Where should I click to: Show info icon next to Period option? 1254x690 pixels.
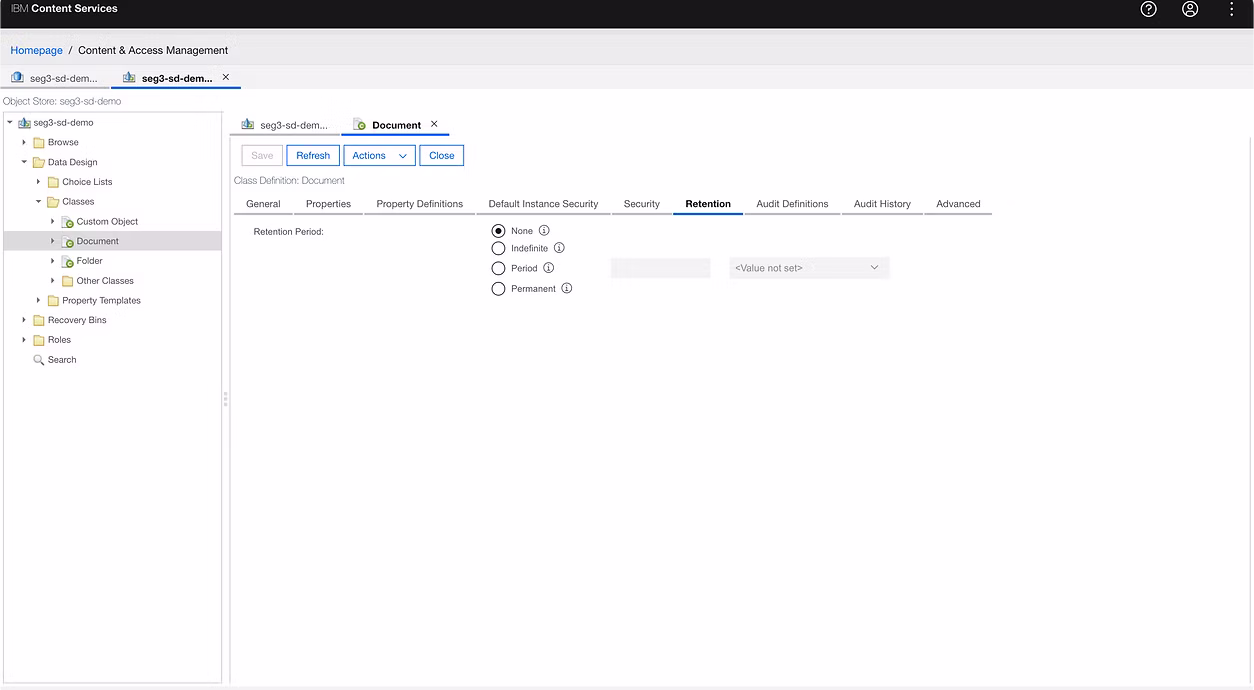(x=548, y=268)
